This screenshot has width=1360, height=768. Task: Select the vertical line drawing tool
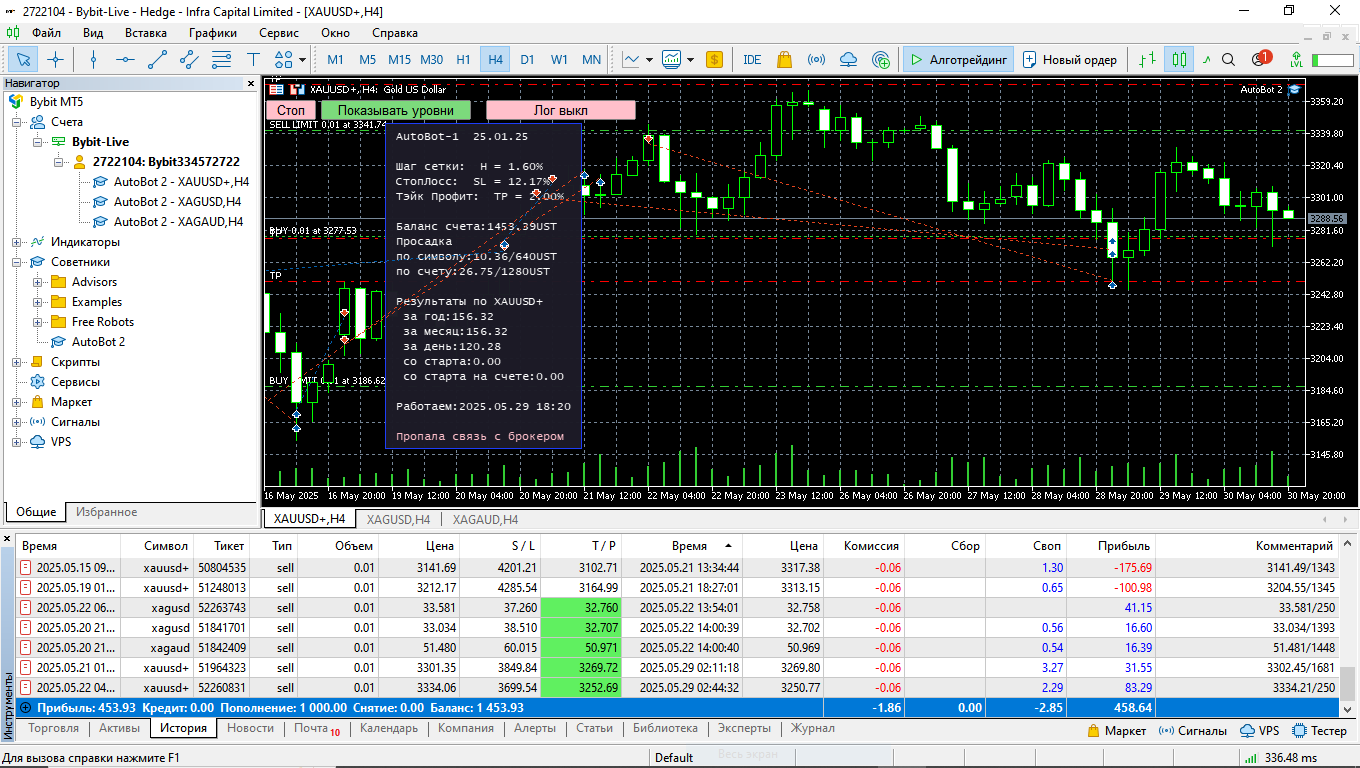pyautogui.click(x=94, y=59)
